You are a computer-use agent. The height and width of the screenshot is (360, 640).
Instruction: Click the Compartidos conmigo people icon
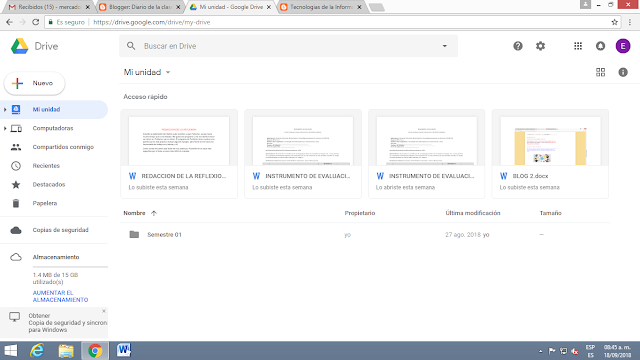pos(16,147)
